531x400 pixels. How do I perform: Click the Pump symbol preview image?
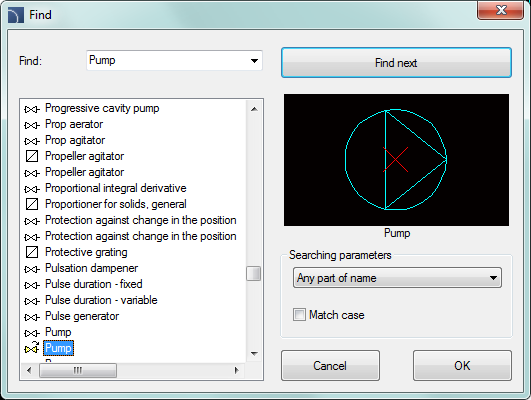[x=396, y=160]
